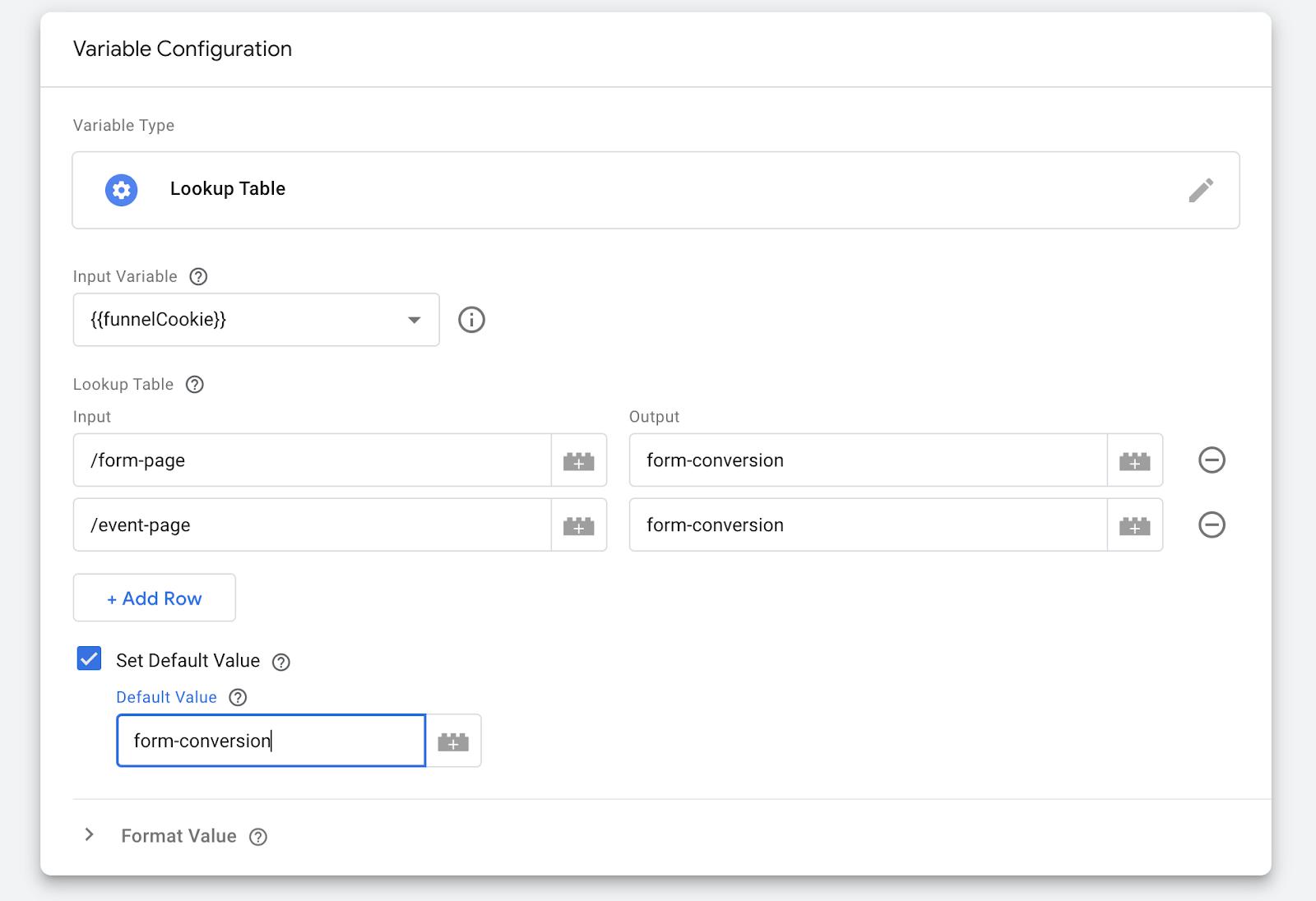Click the pencil edit icon for Variable Type
1316x901 pixels.
point(1200,190)
